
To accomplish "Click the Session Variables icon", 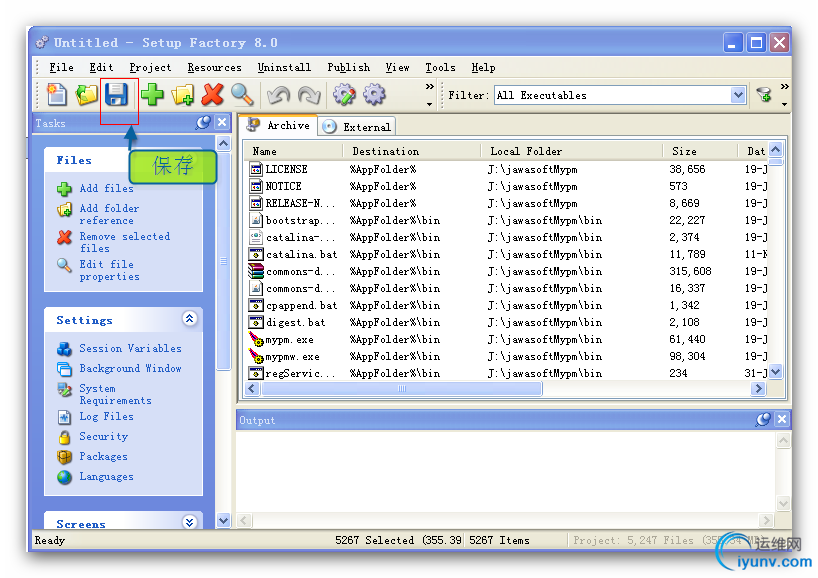I will 64,349.
